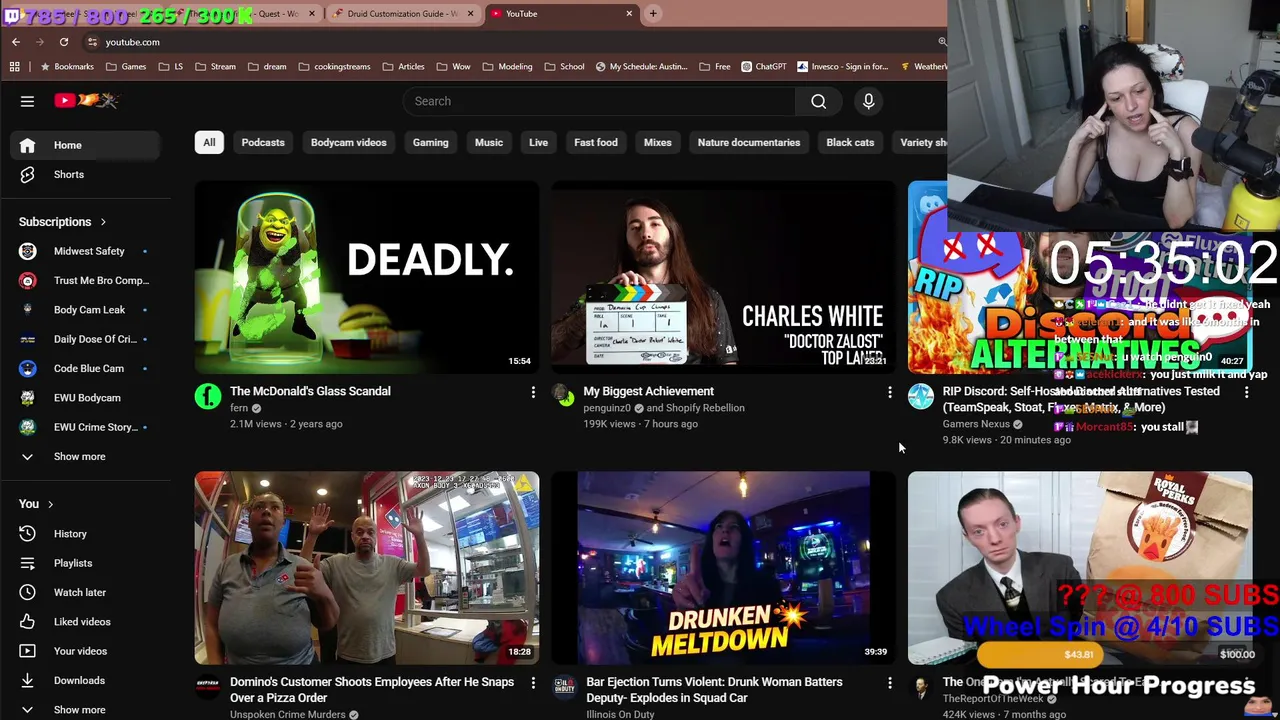Image resolution: width=1280 pixels, height=720 pixels.
Task: Open options for Domino's Customer video
Action: (x=533, y=683)
